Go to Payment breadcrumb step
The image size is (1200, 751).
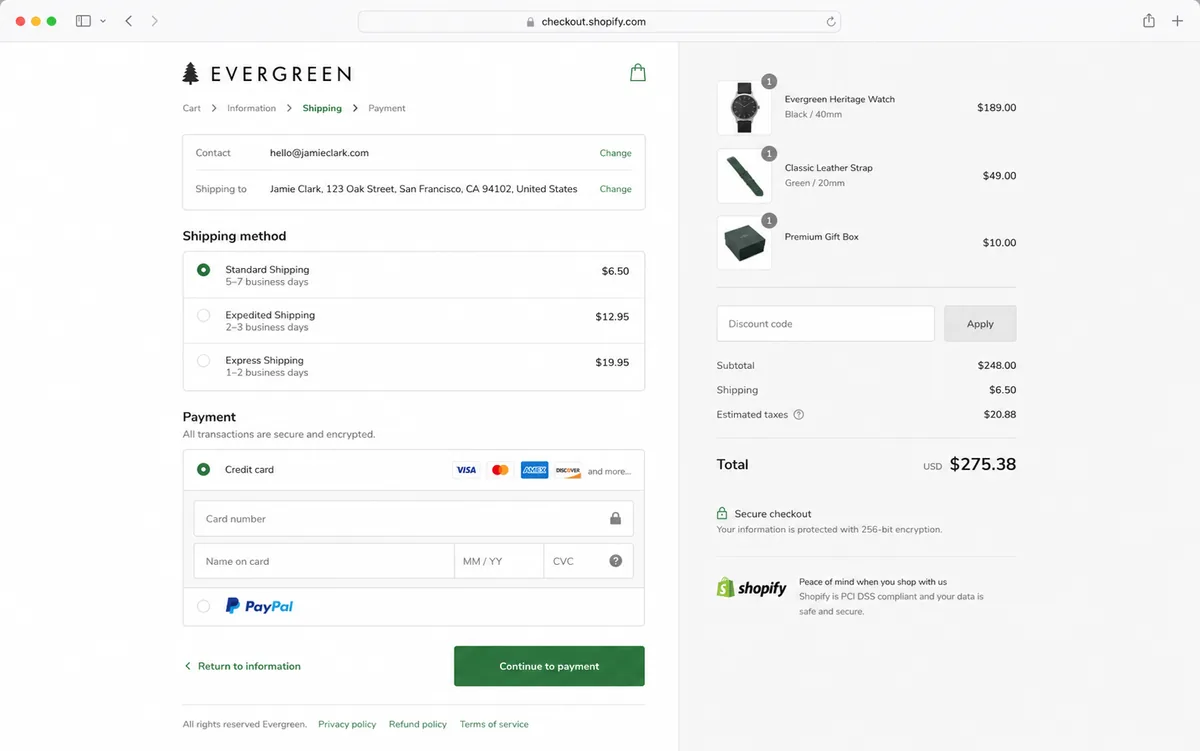click(x=387, y=108)
